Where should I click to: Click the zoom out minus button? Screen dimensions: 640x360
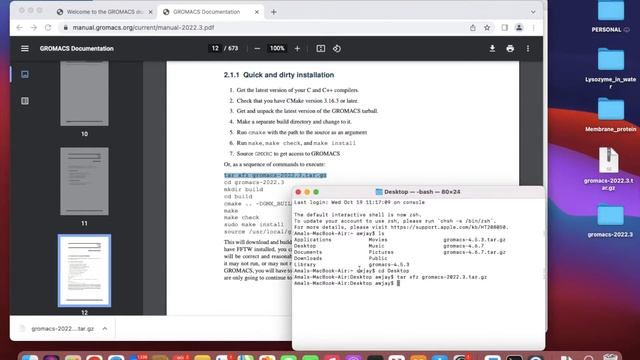coord(257,49)
